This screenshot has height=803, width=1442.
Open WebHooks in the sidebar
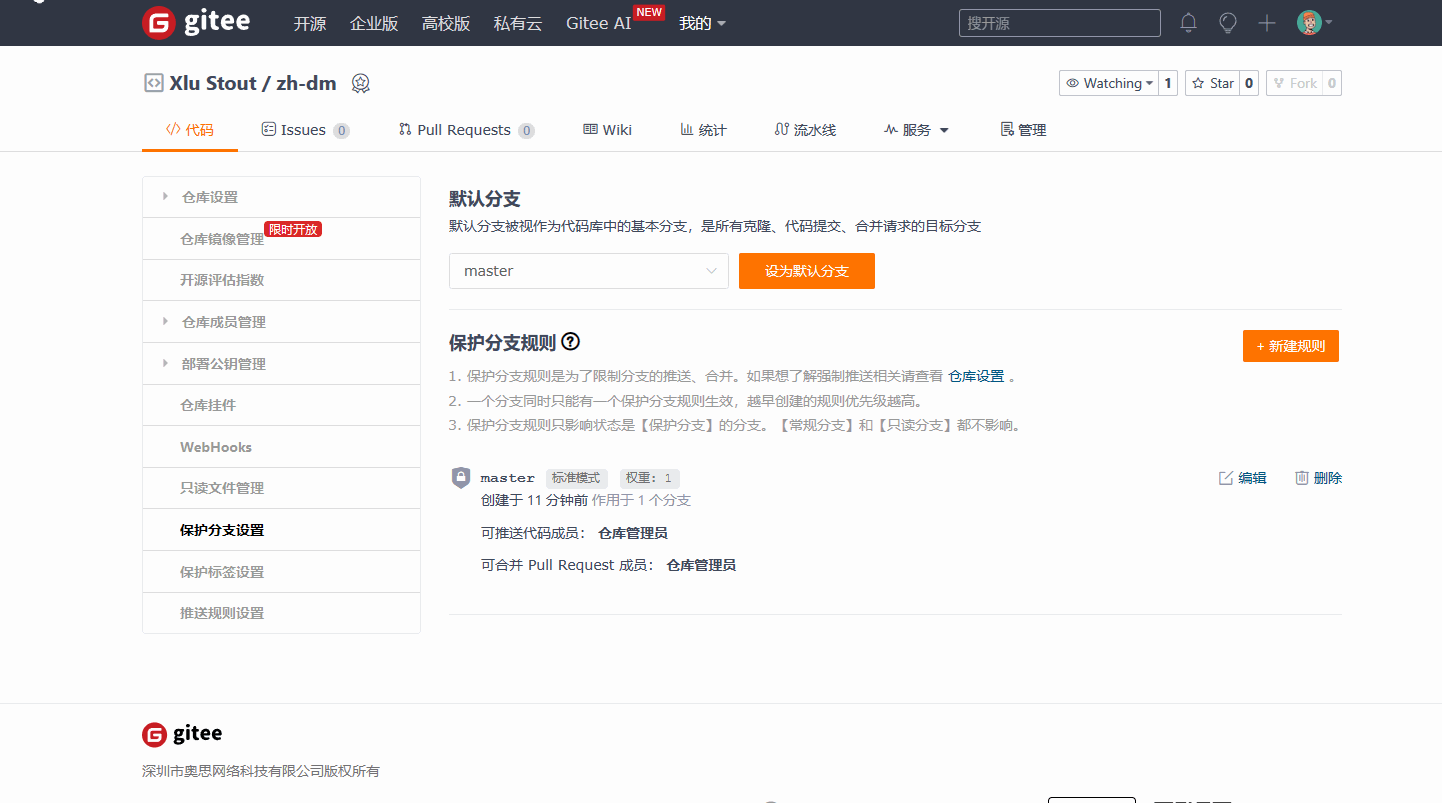tap(281, 447)
